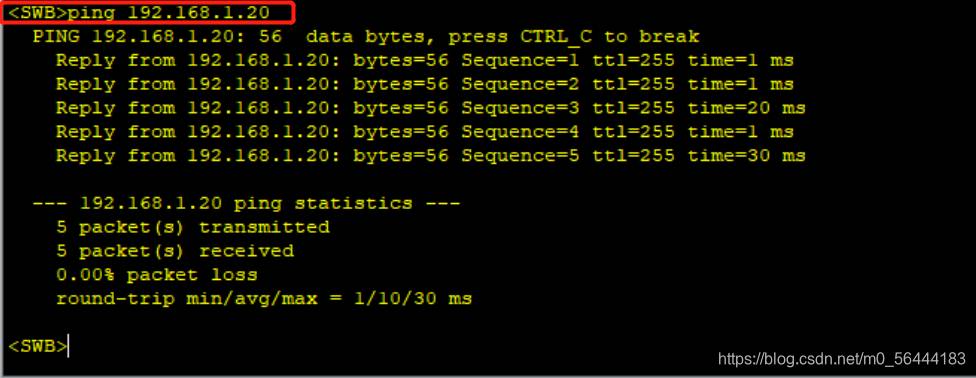This screenshot has width=976, height=378.
Task: Click the 0.00% packet loss line
Action: (x=157, y=275)
